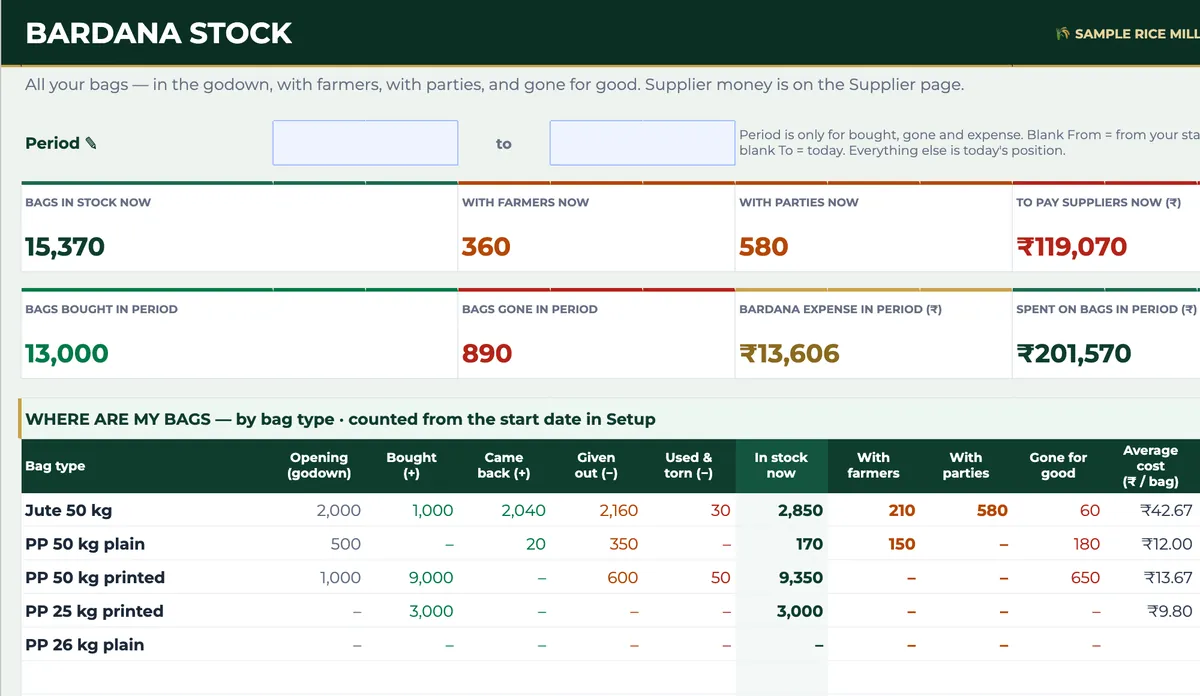Click the Gone for good column header

(1058, 465)
